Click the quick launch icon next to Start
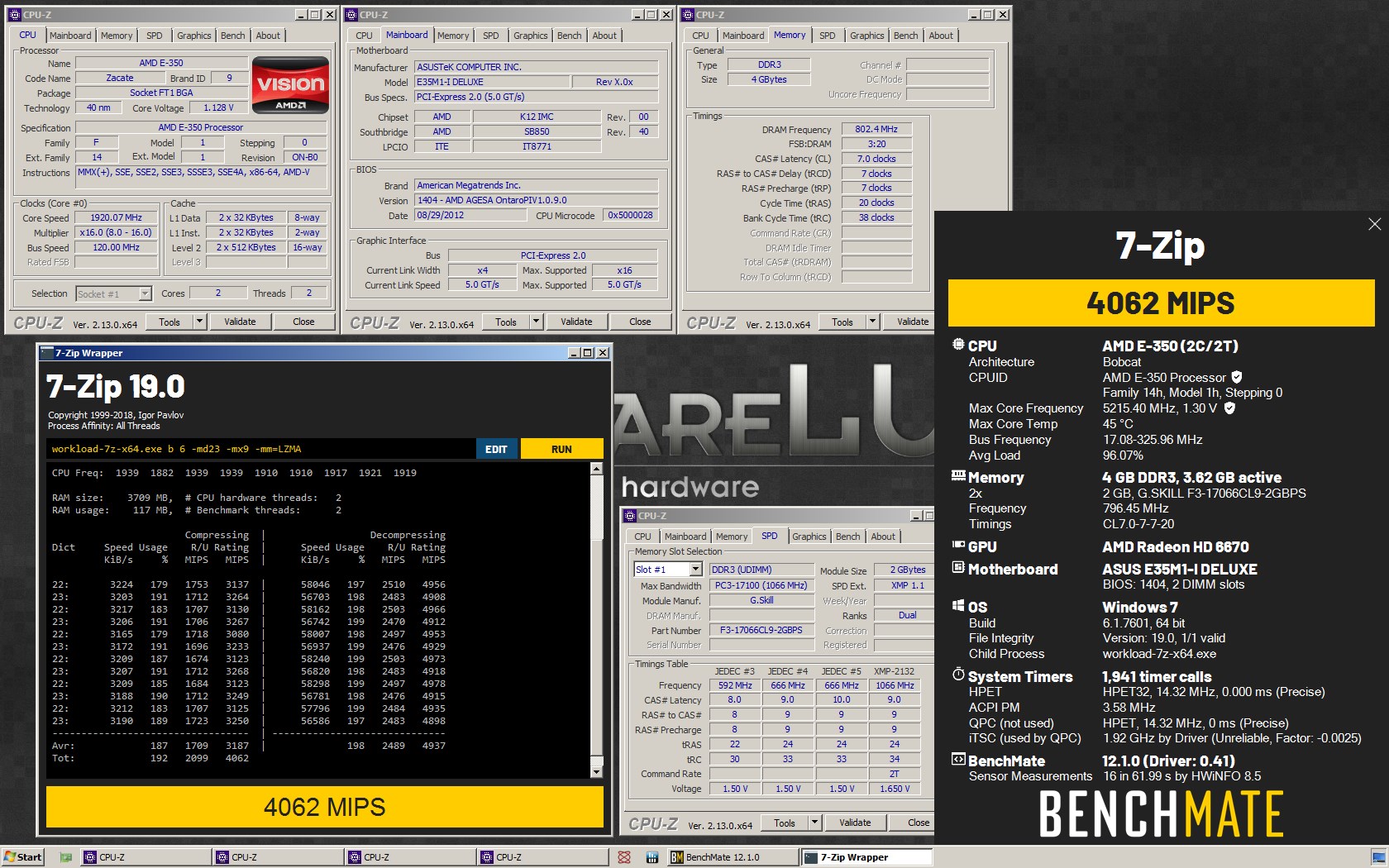Viewport: 1389px width, 868px height. pyautogui.click(x=65, y=857)
